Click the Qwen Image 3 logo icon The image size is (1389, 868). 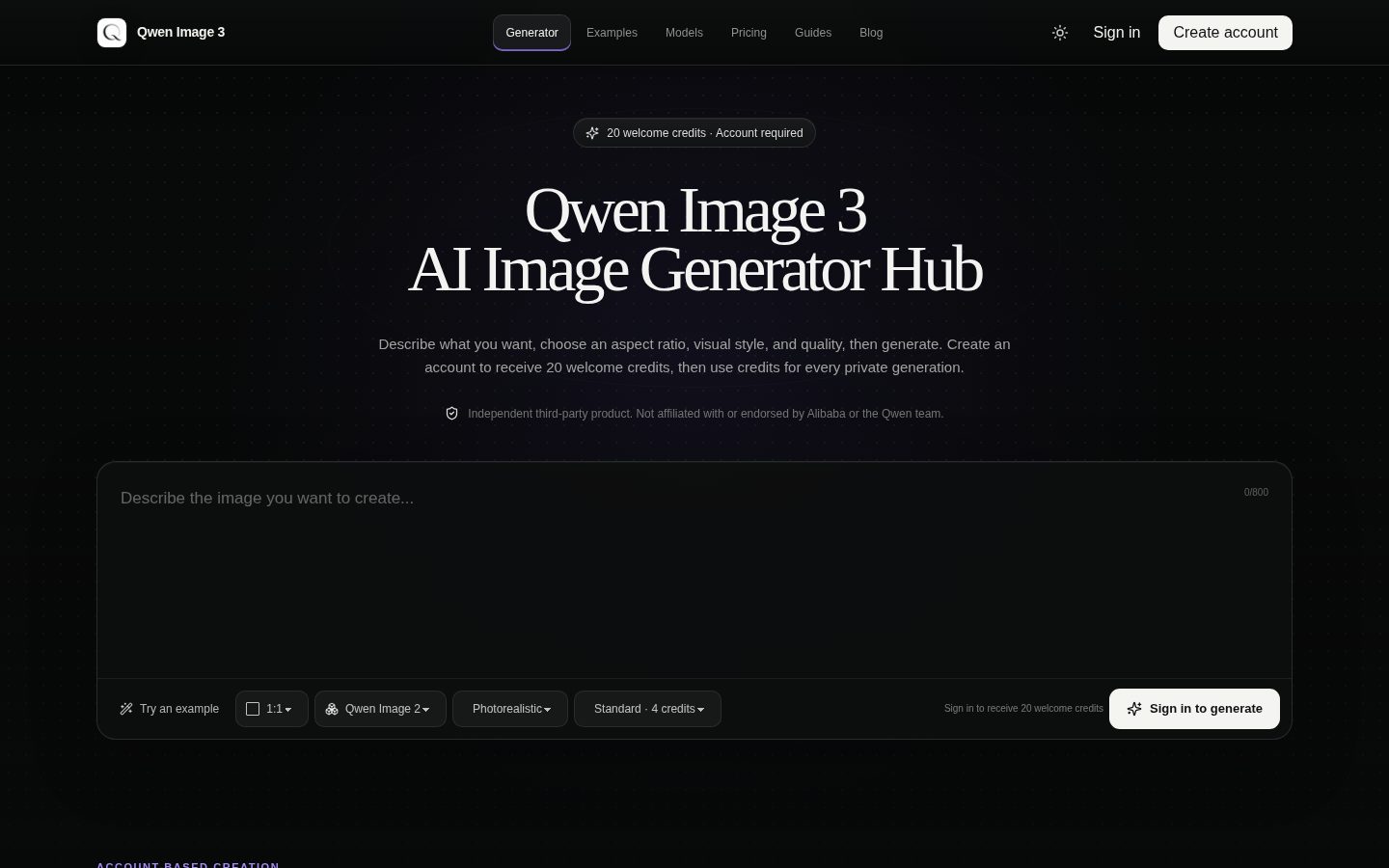(x=112, y=33)
